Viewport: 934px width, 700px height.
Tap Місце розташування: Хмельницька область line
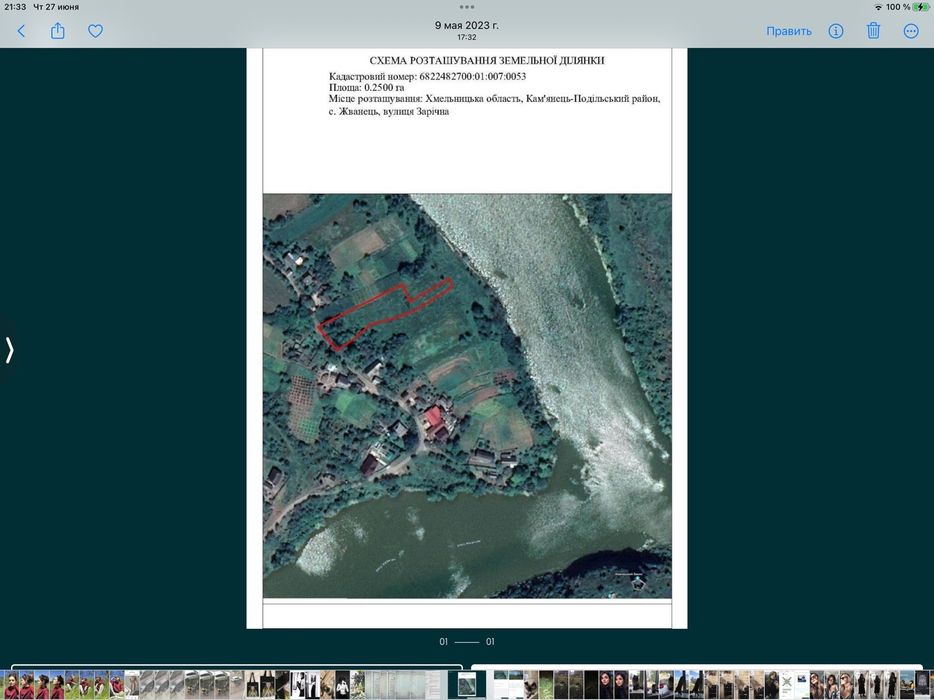pos(494,99)
